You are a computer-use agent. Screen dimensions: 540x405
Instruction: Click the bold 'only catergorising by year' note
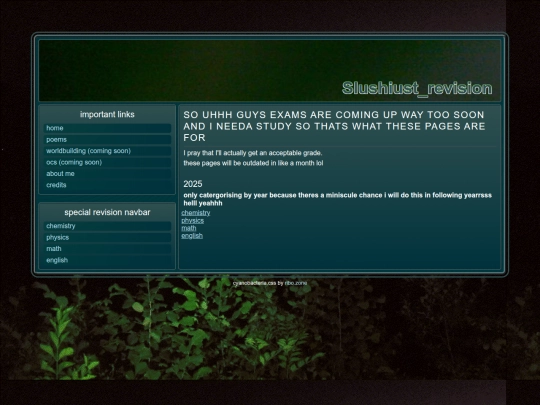[338, 199]
